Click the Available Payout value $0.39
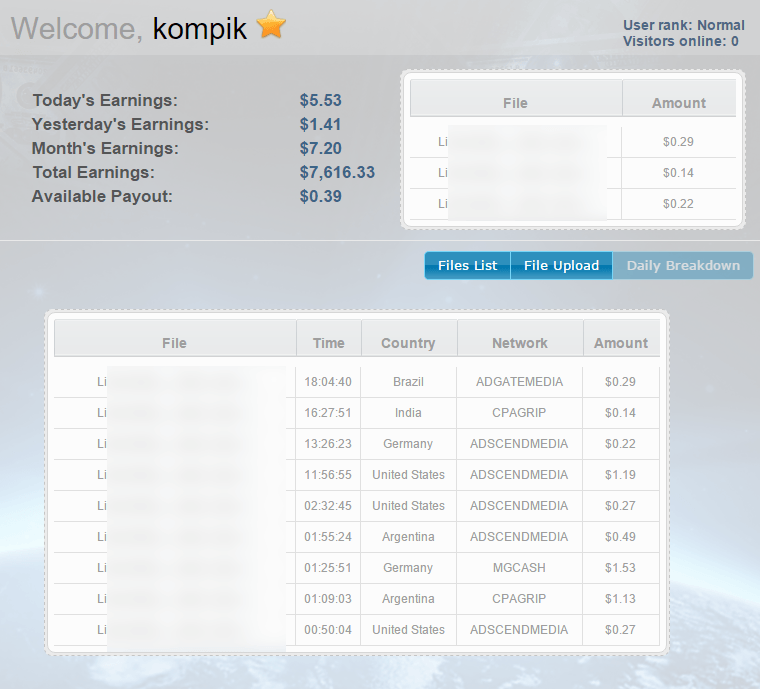This screenshot has height=689, width=760. pos(320,196)
